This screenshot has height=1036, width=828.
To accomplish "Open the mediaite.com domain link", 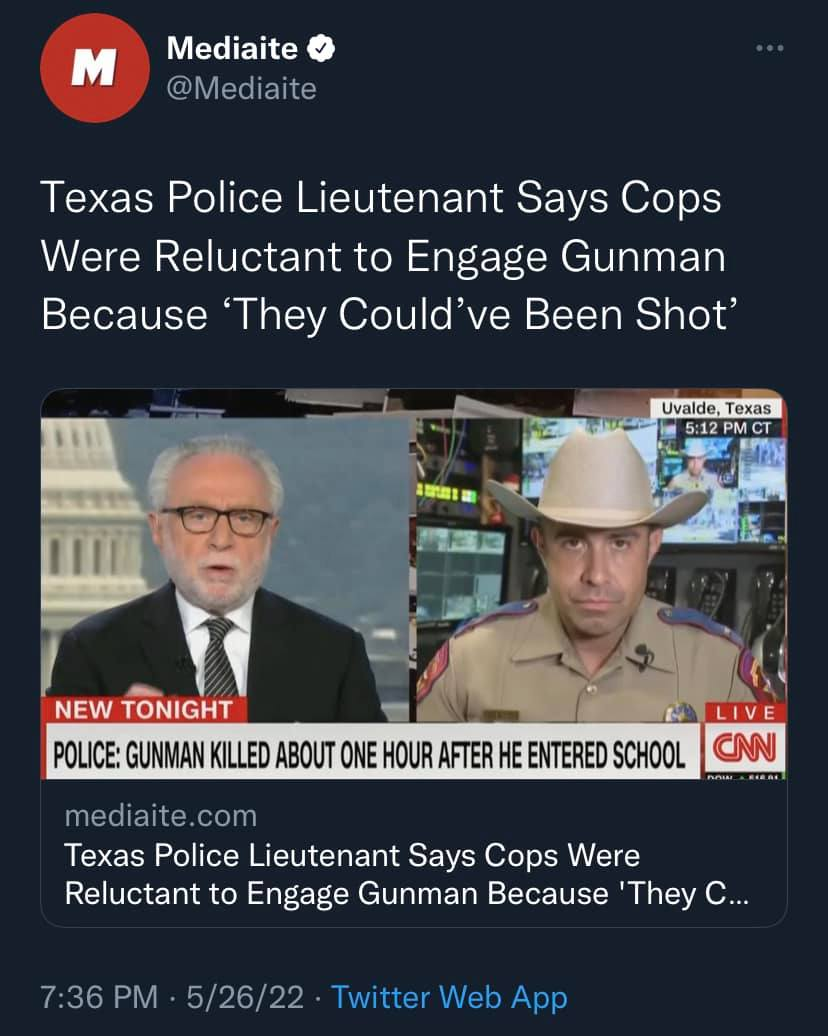I will (x=161, y=816).
